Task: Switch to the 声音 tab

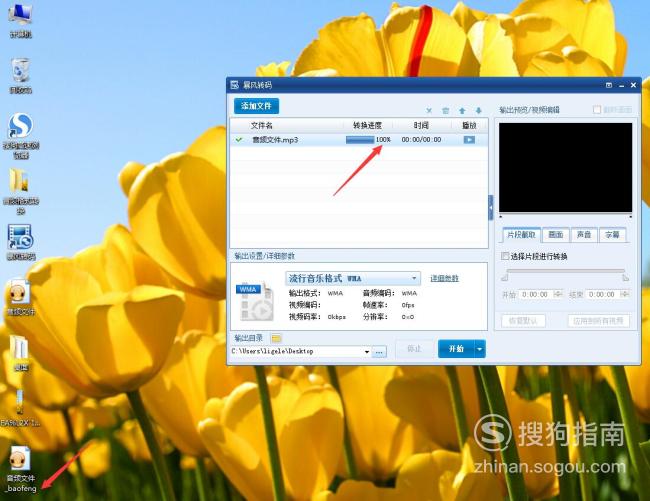Action: [x=584, y=235]
